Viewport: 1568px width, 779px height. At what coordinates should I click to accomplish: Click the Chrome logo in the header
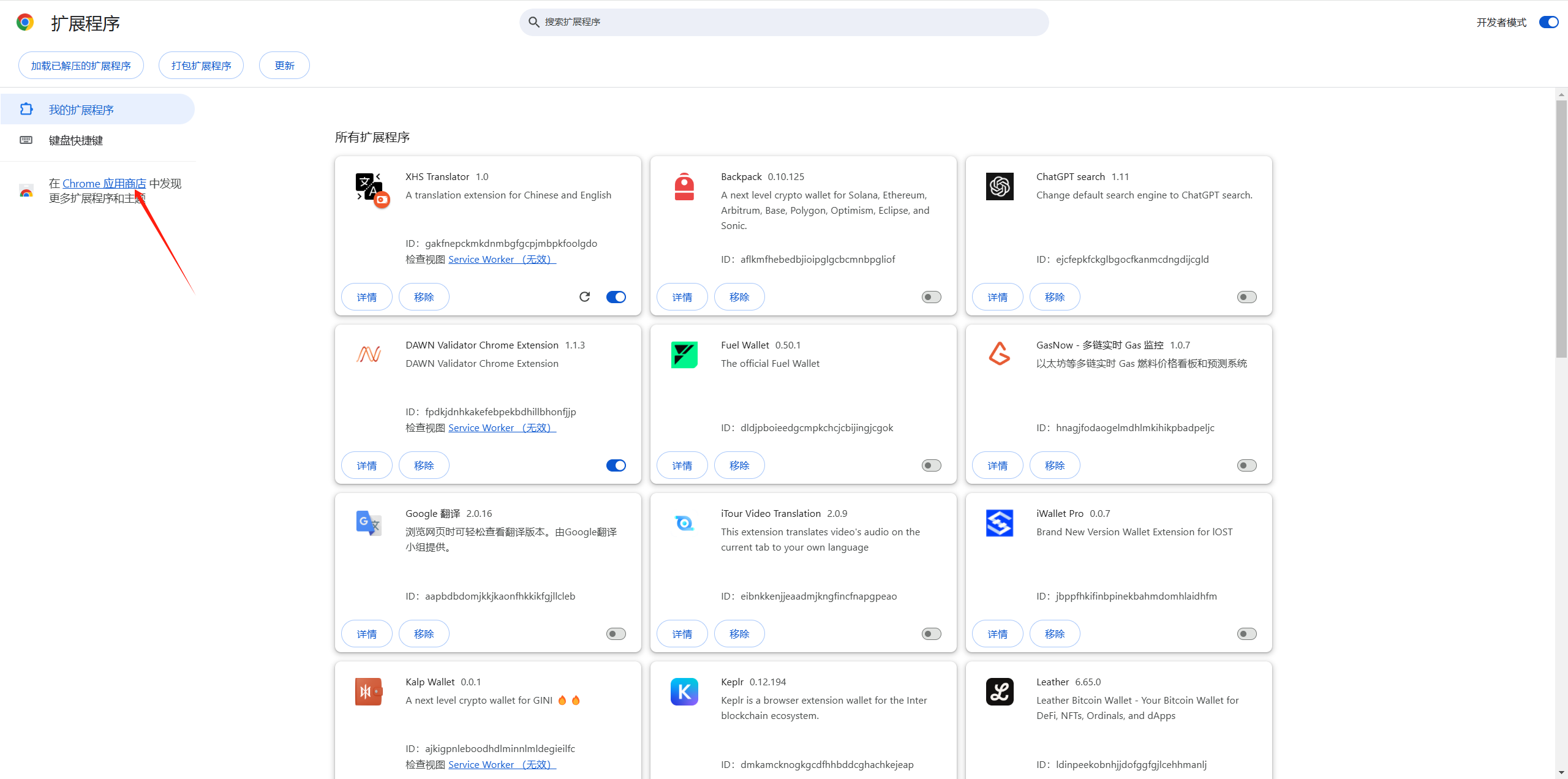[x=25, y=23]
